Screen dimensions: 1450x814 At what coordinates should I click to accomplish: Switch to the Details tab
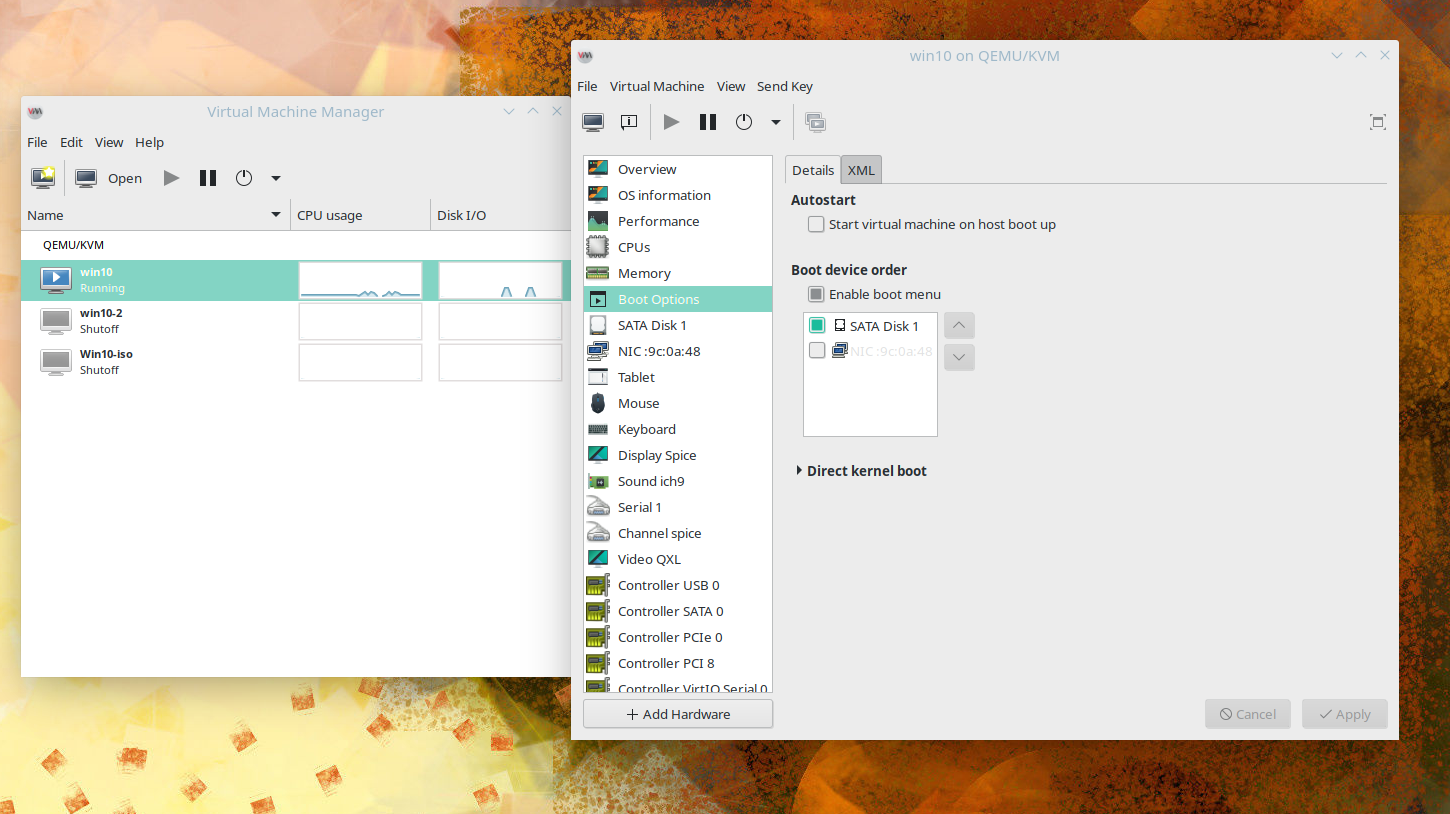pyautogui.click(x=813, y=170)
